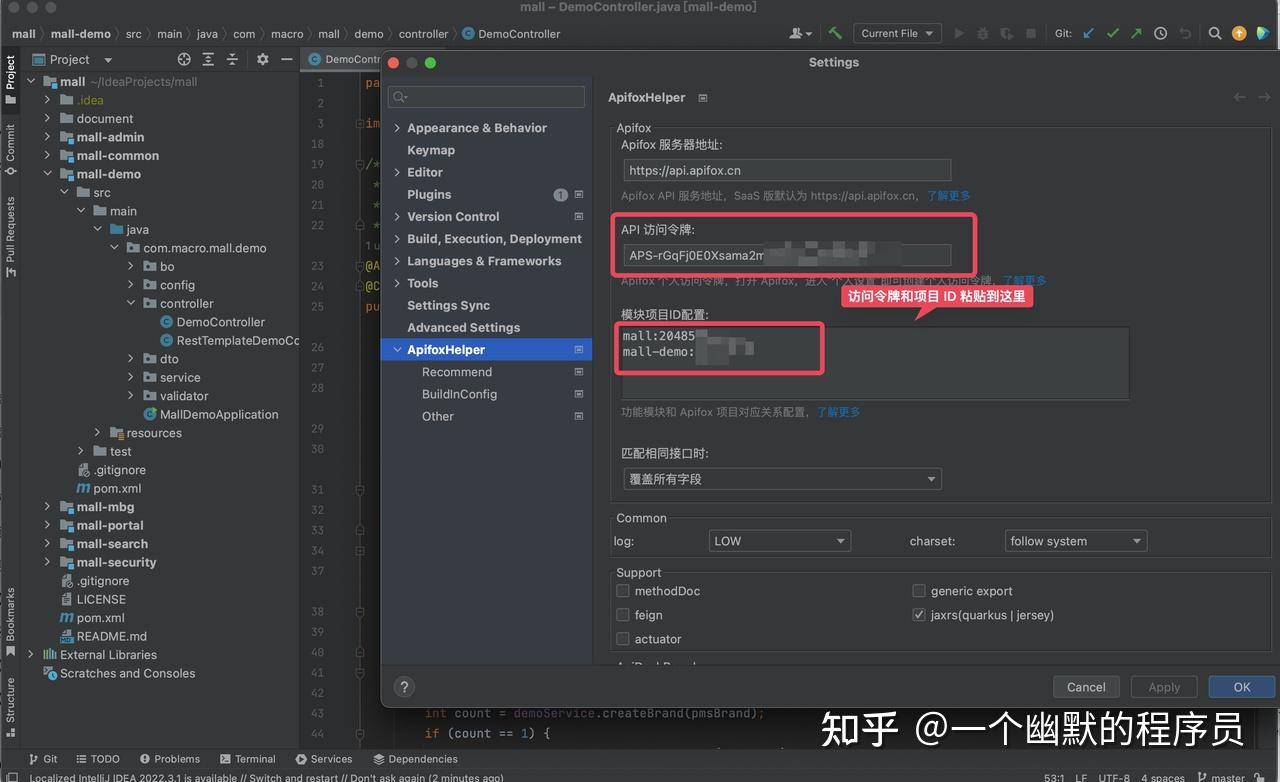The height and width of the screenshot is (782, 1280).
Task: Select Plugins in Settings list
Action: (429, 194)
